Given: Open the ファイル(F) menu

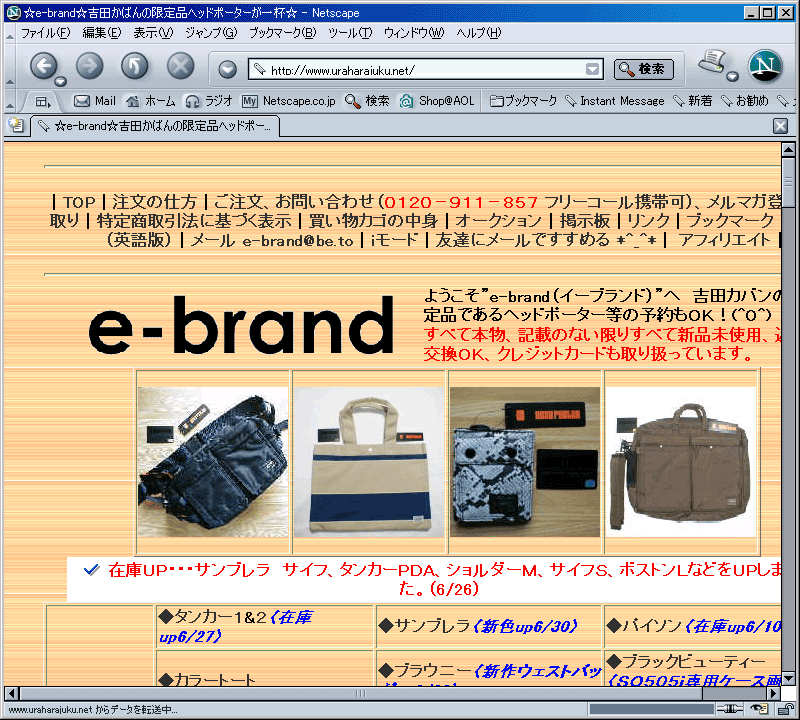Looking at the screenshot, I should click(45, 33).
